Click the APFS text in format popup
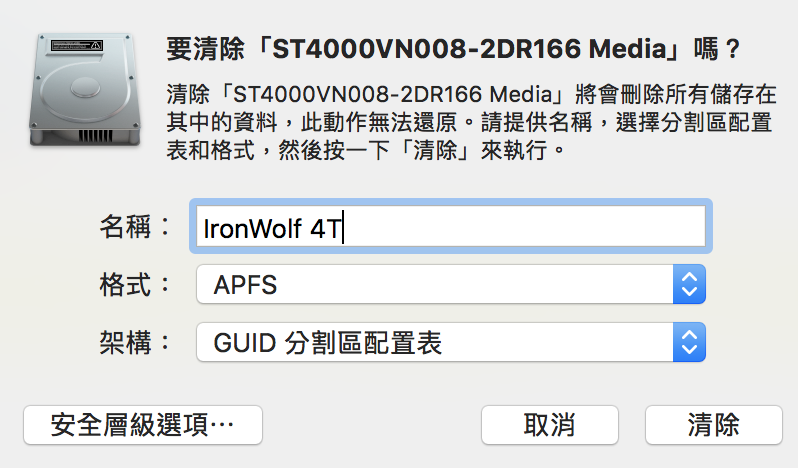 tap(245, 286)
